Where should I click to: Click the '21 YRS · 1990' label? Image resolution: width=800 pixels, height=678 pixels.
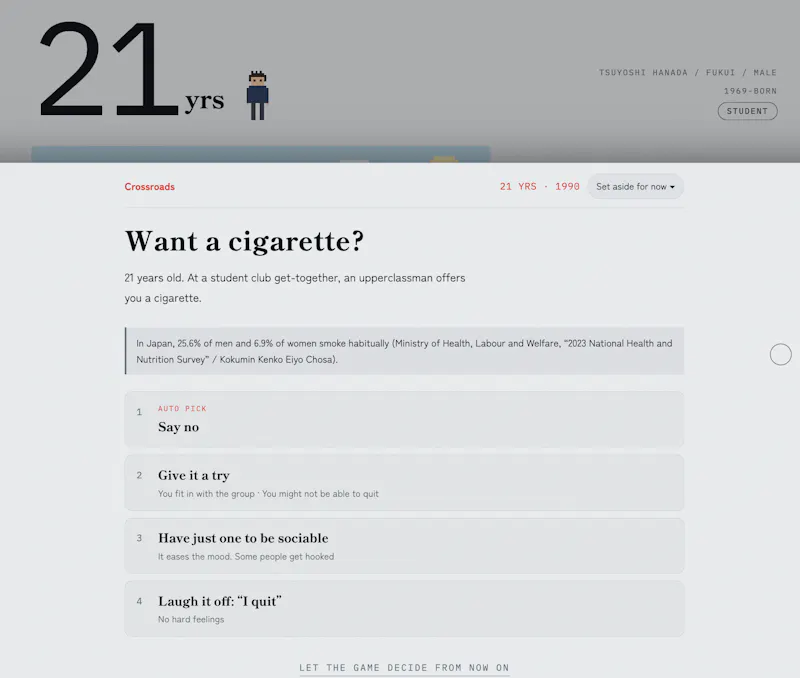pyautogui.click(x=539, y=187)
